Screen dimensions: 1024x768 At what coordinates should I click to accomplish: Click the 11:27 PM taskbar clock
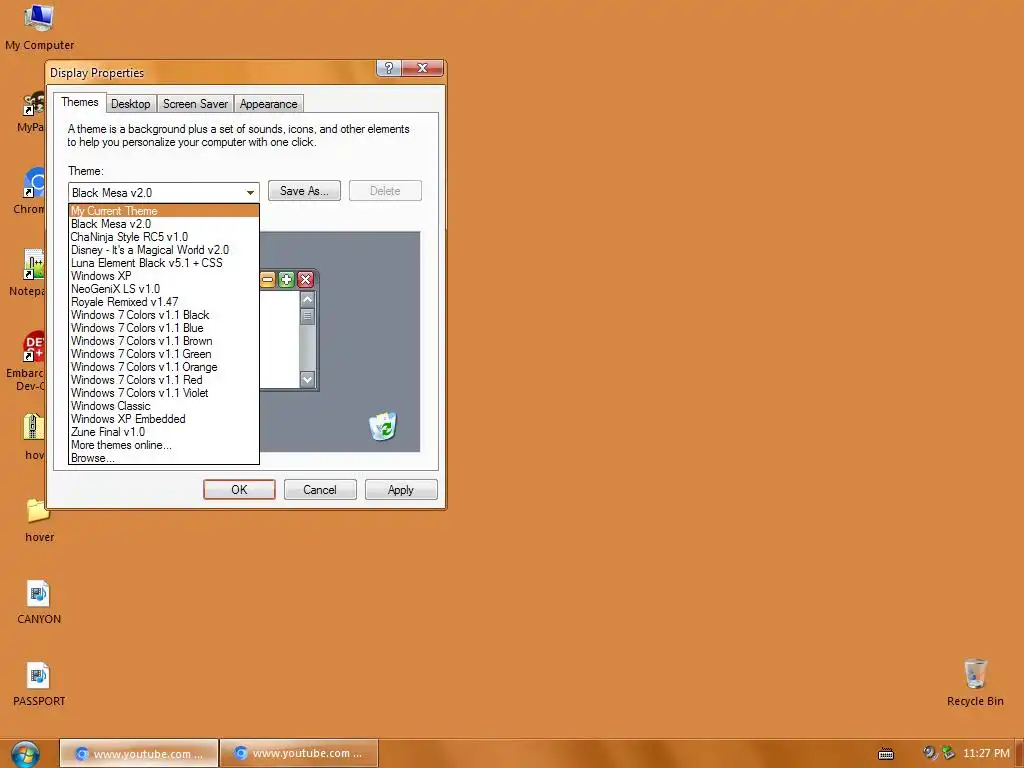pyautogui.click(x=986, y=754)
